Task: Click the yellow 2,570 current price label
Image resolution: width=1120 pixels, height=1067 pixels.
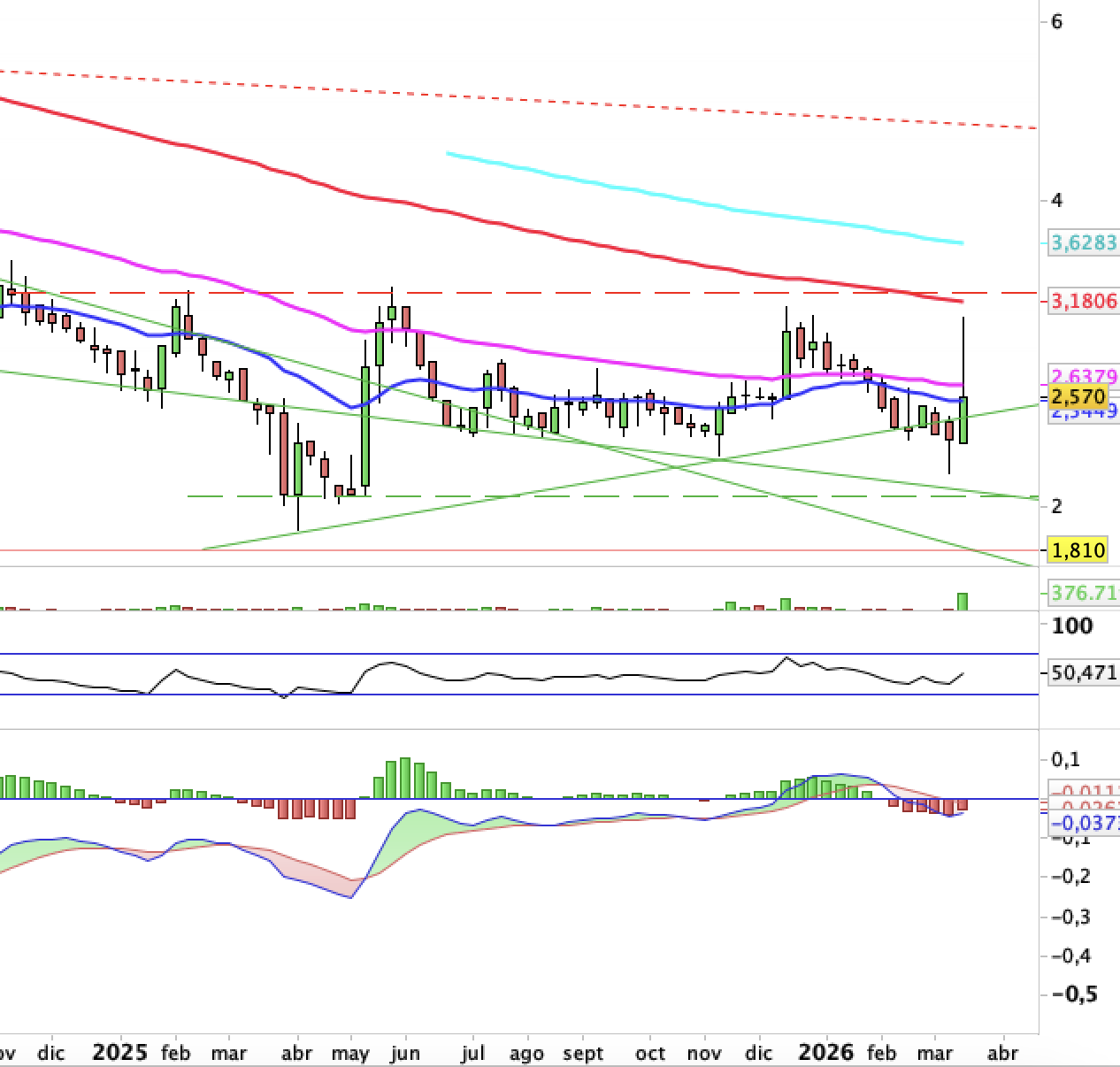Action: tap(1077, 395)
